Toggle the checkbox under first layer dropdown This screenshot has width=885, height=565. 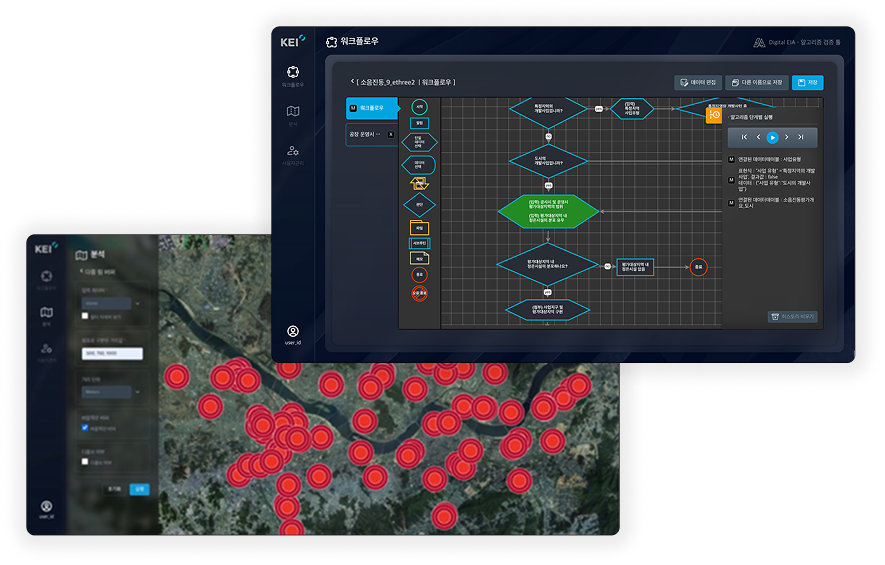85,315
